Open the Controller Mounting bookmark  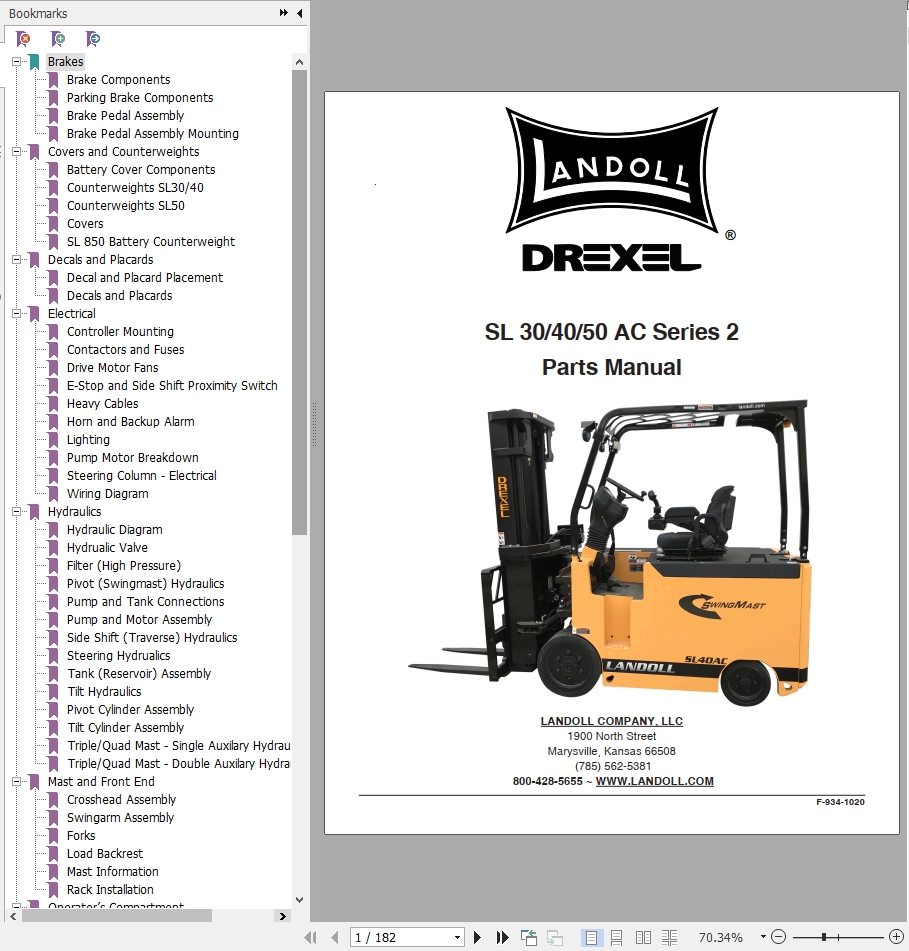tap(120, 332)
